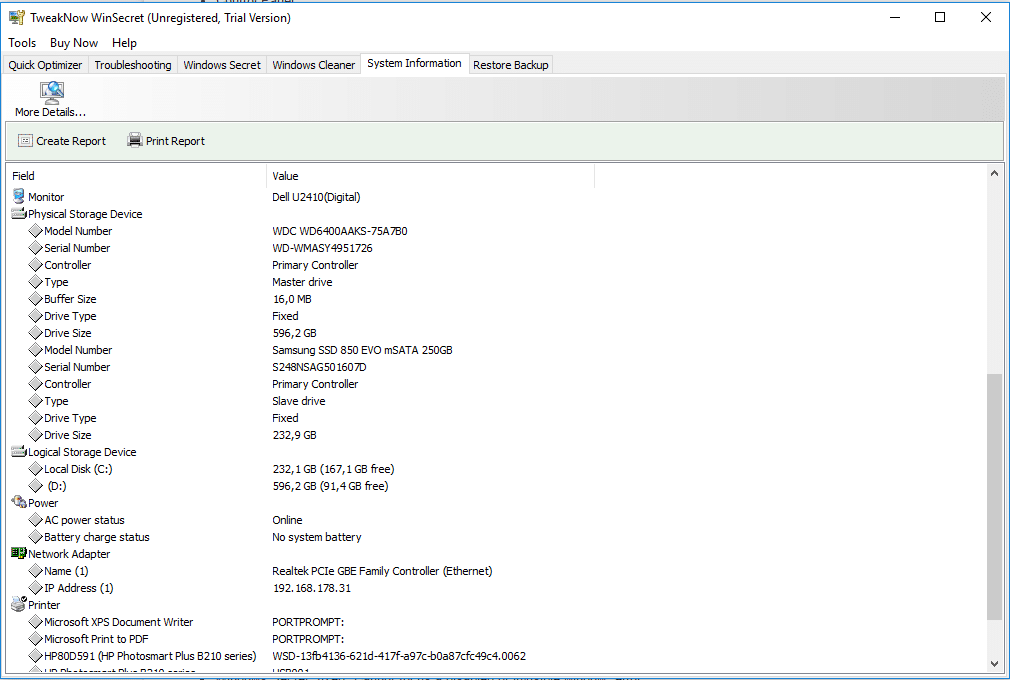Switch to the Restore Backup tab

[511, 65]
